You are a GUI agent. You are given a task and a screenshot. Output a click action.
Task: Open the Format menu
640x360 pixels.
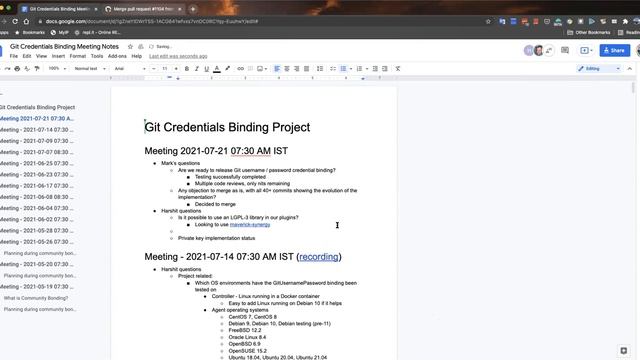[x=78, y=56]
